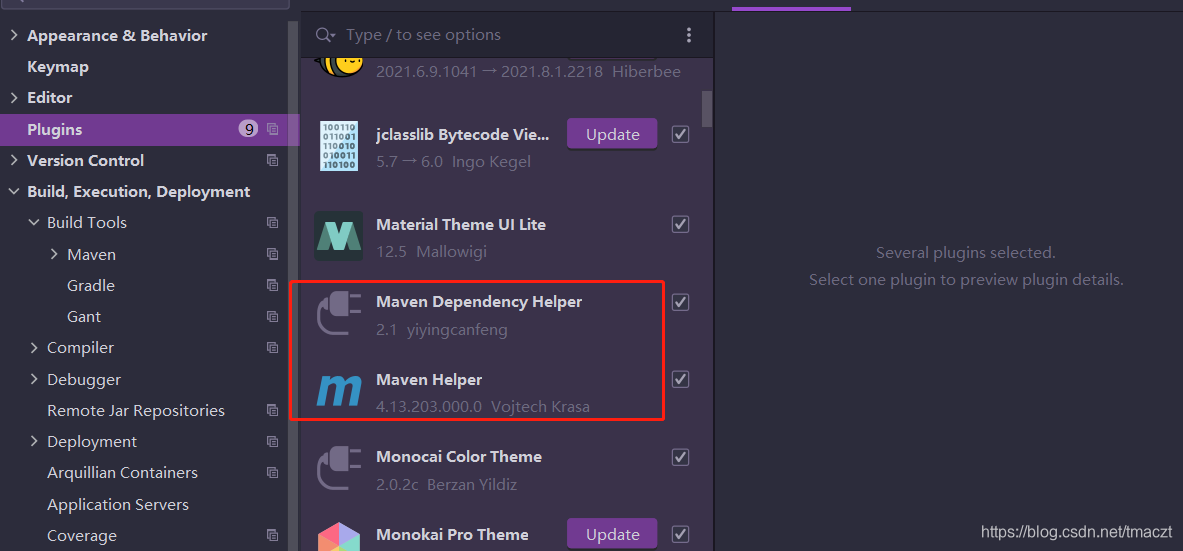Click the jclasslib Bytecode Viewer plugin icon

click(x=339, y=146)
